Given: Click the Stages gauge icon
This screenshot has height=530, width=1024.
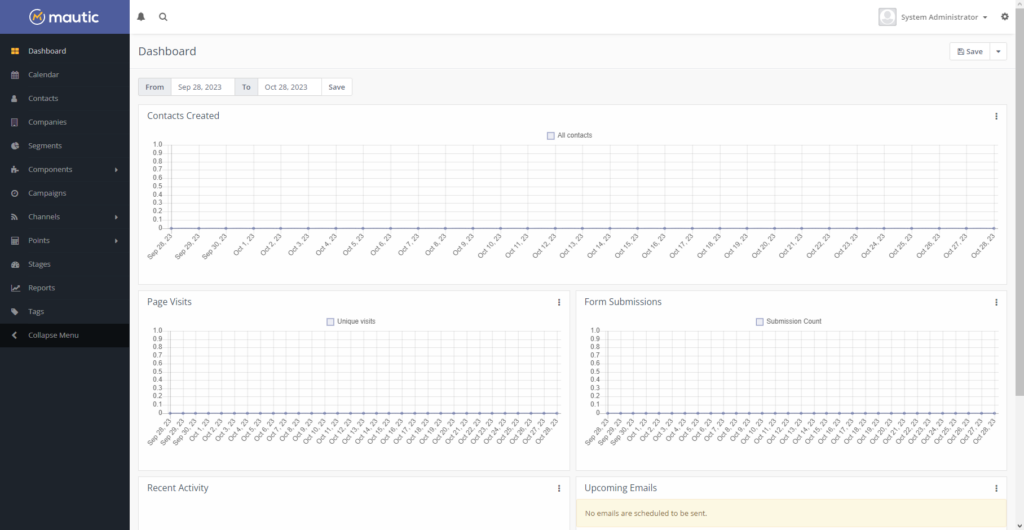Looking at the screenshot, I should [x=15, y=264].
